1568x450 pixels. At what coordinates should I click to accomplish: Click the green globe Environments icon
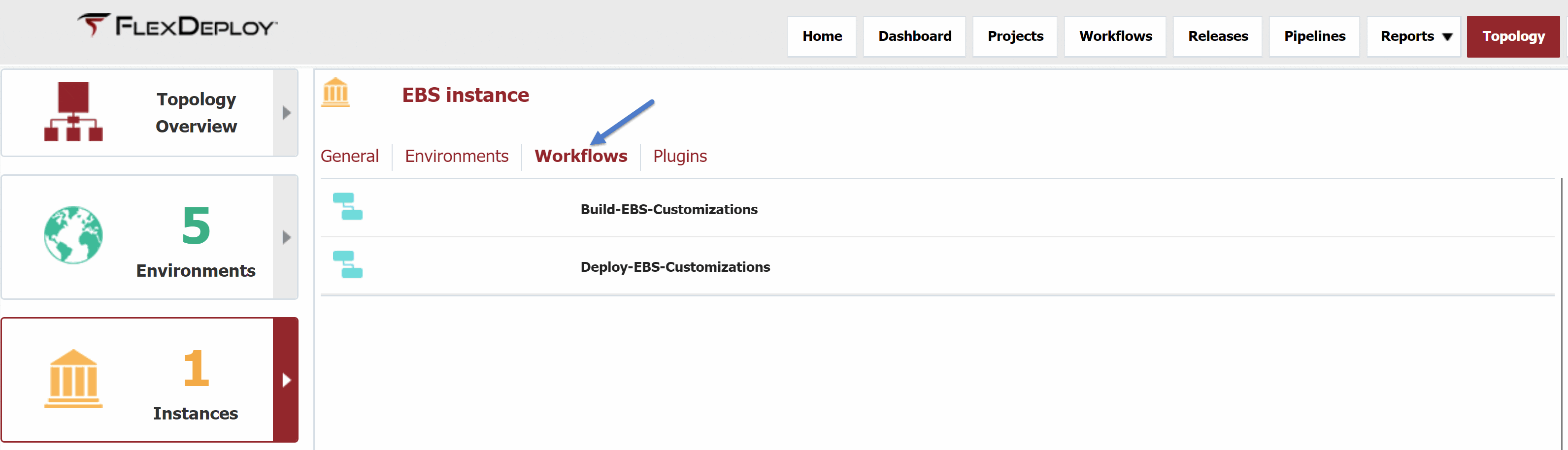73,235
